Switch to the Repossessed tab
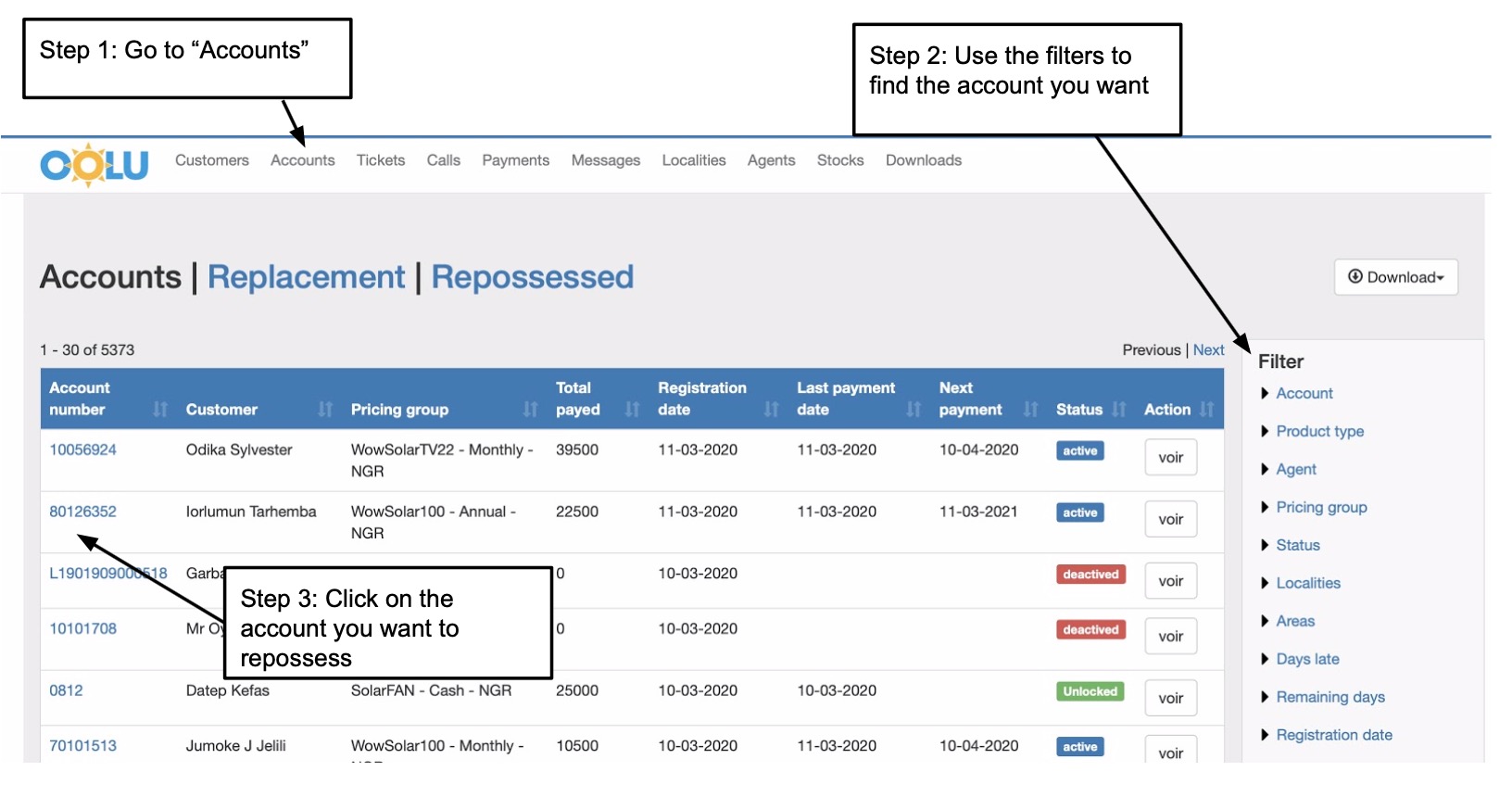Viewport: 1512px width, 797px height. pyautogui.click(x=532, y=277)
